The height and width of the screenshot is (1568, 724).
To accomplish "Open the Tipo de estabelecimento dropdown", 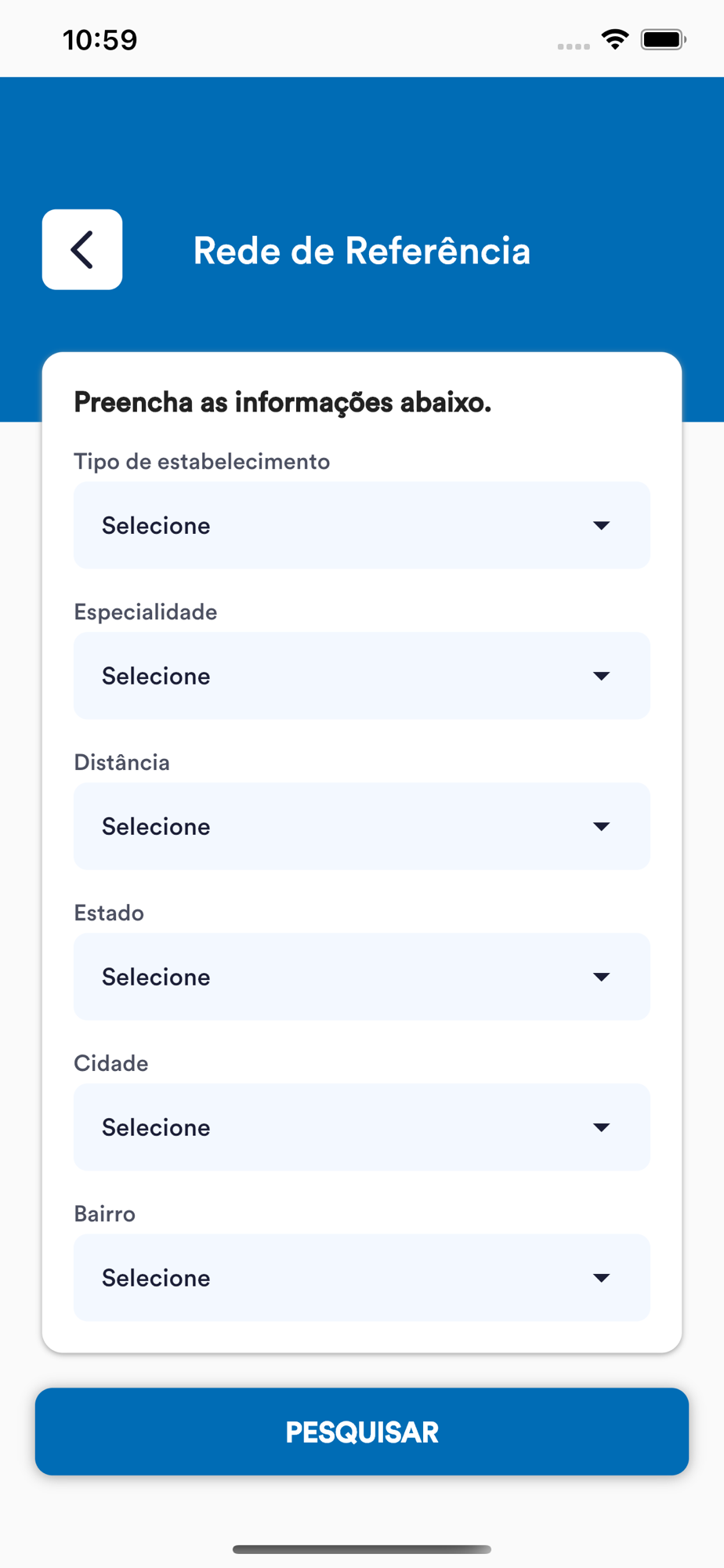I will coord(345,525).
